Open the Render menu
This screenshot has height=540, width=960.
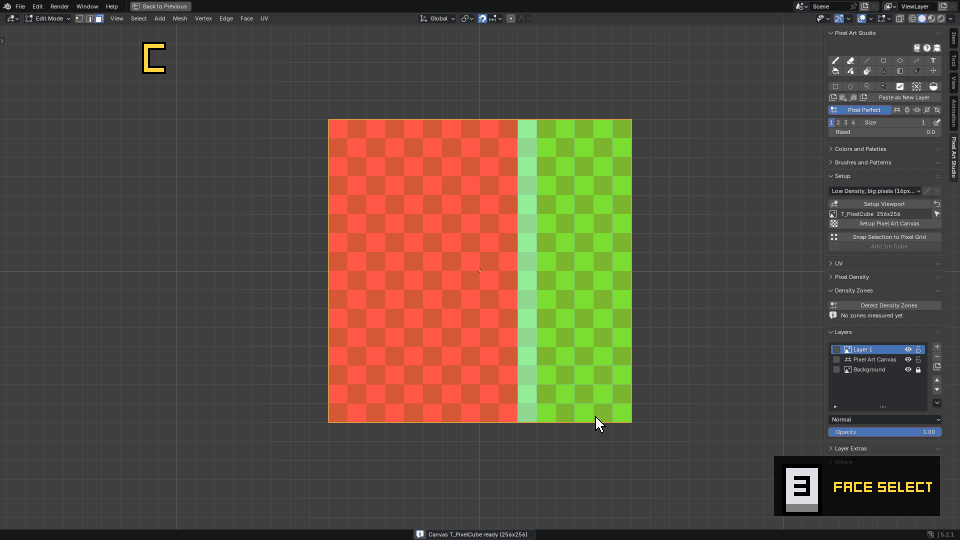[59, 6]
